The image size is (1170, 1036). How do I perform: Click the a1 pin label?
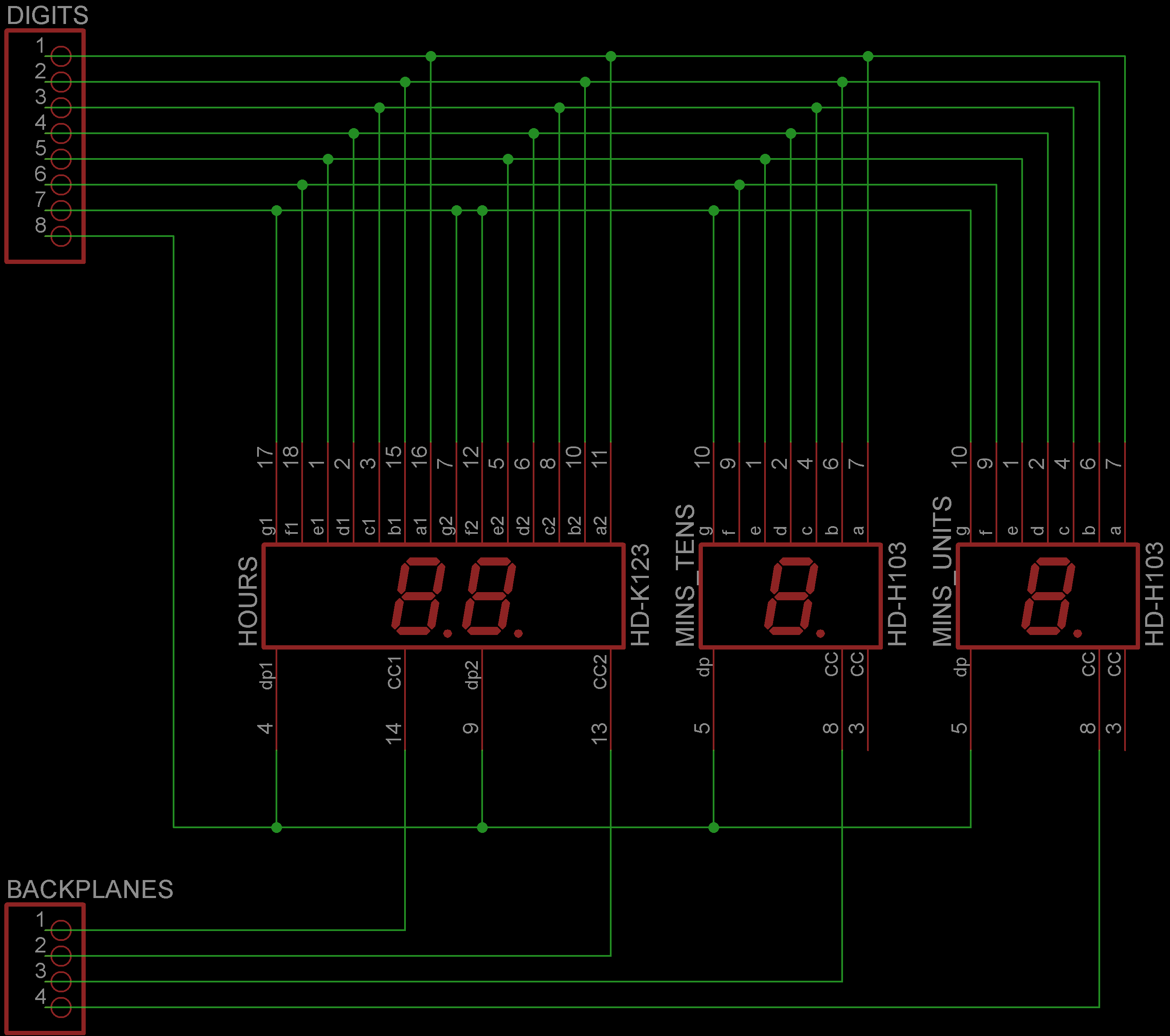click(421, 527)
